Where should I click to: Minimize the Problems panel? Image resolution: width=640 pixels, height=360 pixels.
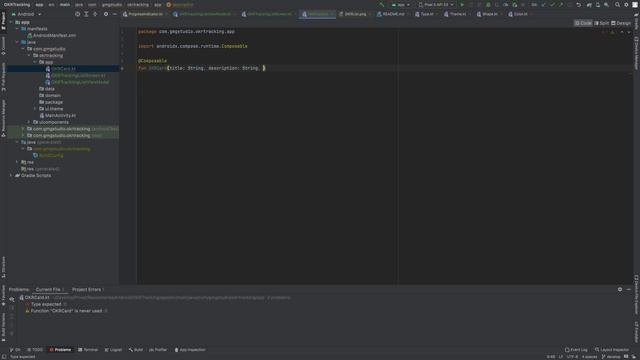point(629,289)
